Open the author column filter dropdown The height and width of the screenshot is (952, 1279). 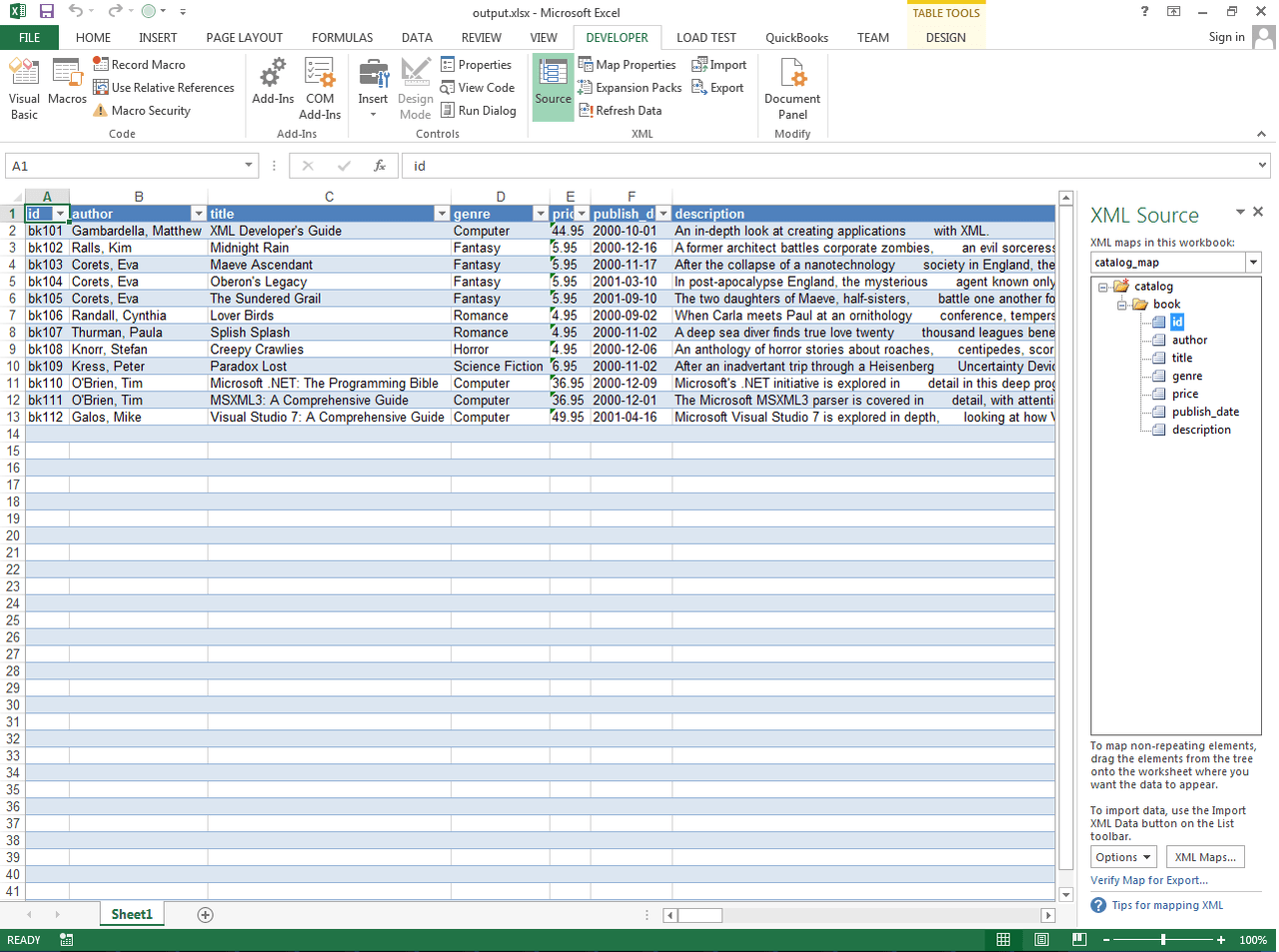(198, 214)
